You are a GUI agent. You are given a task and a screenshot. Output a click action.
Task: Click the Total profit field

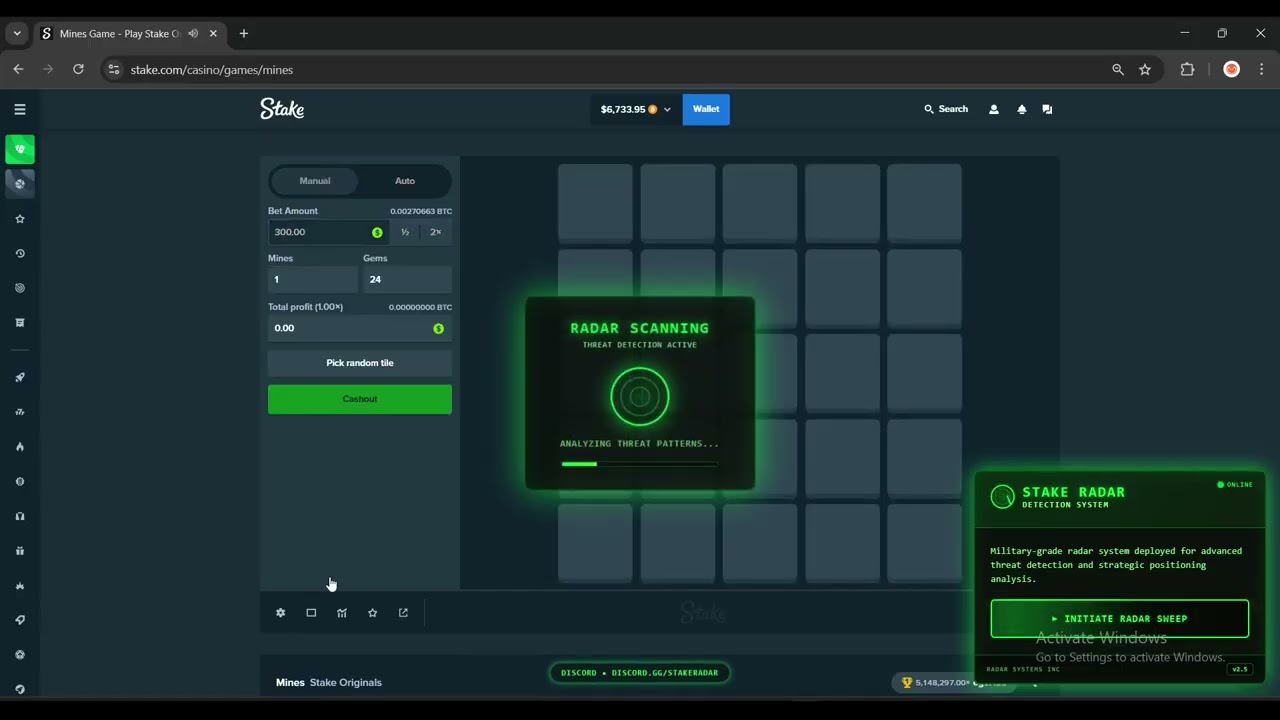coord(360,328)
